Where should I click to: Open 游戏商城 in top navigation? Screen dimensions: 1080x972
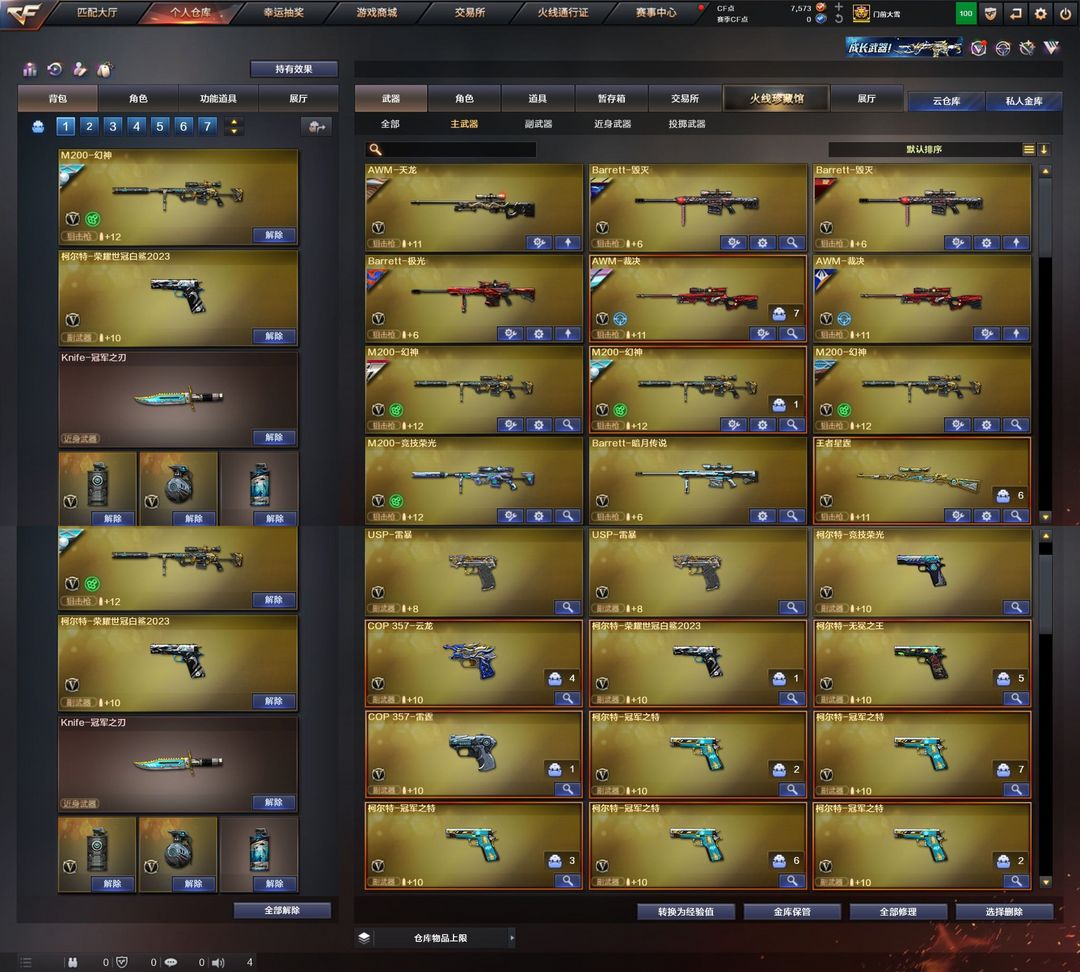coord(377,12)
